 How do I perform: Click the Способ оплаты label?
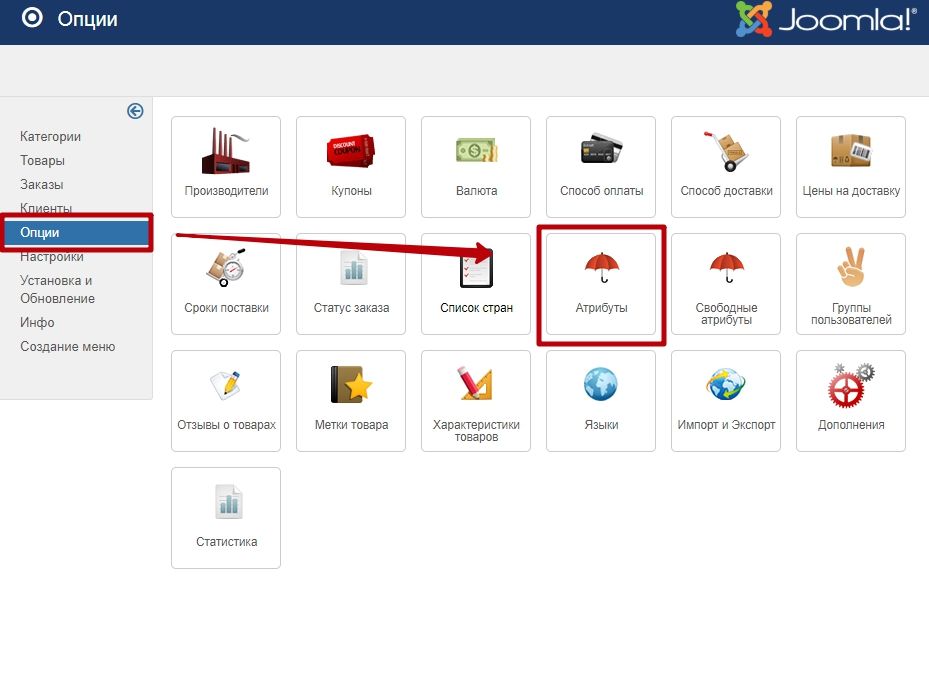601,191
